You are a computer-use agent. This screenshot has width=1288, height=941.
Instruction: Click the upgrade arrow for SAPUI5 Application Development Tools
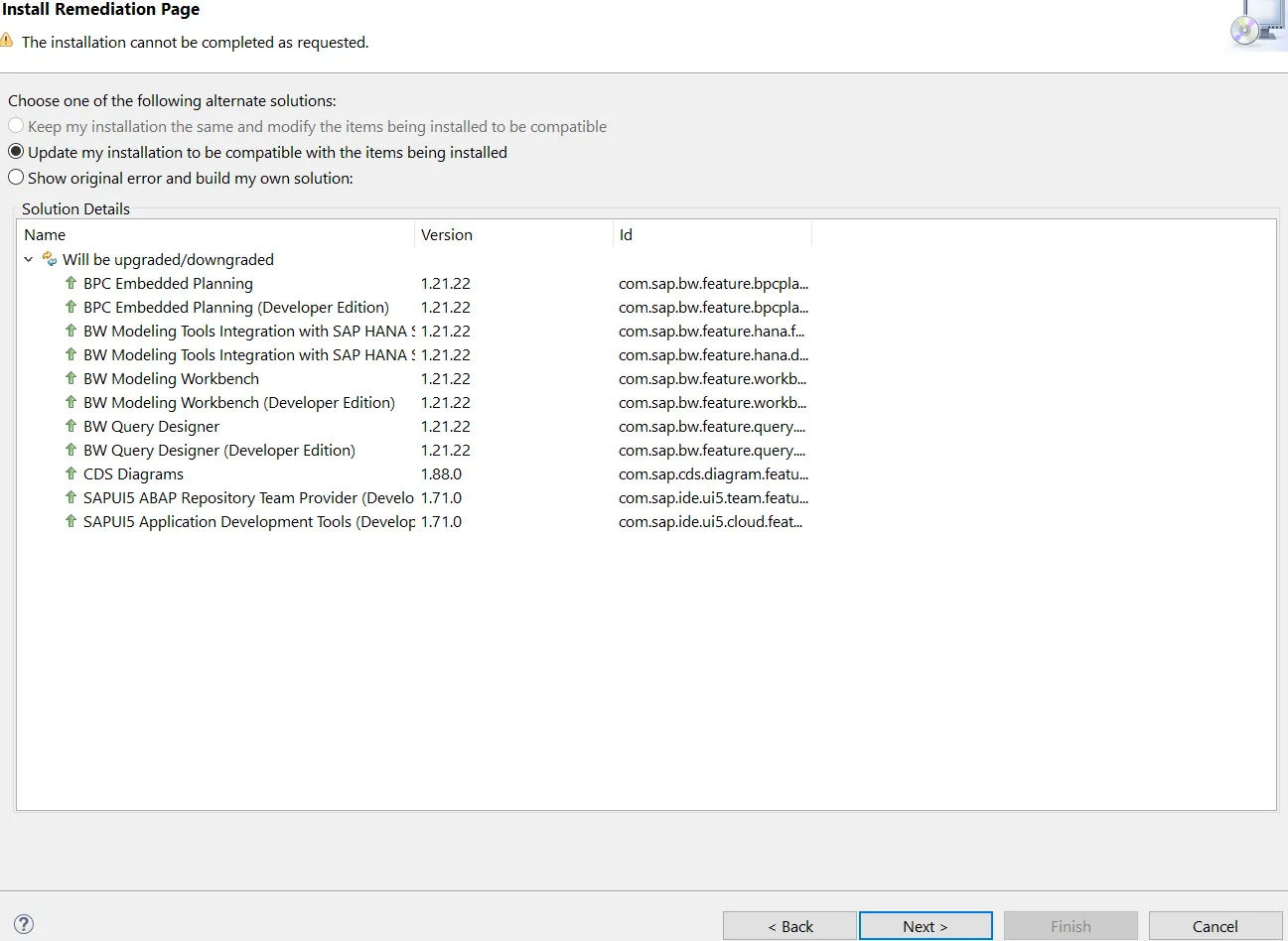click(x=70, y=521)
